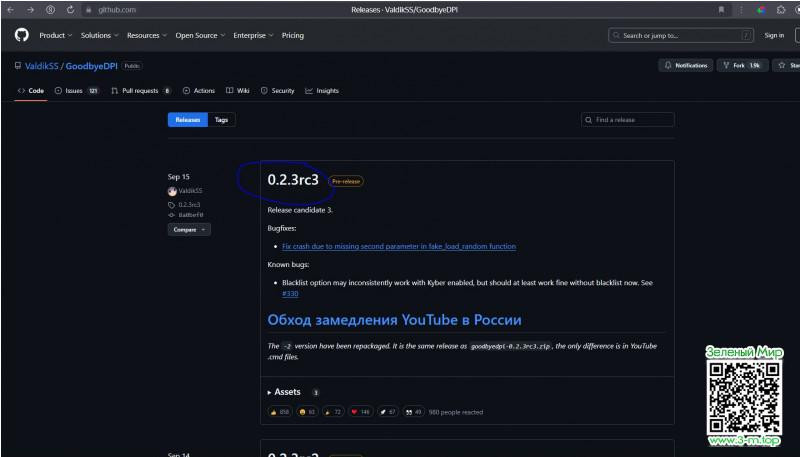Image resolution: width=800 pixels, height=457 pixels.
Task: Select the Tags tab button
Action: [221, 119]
